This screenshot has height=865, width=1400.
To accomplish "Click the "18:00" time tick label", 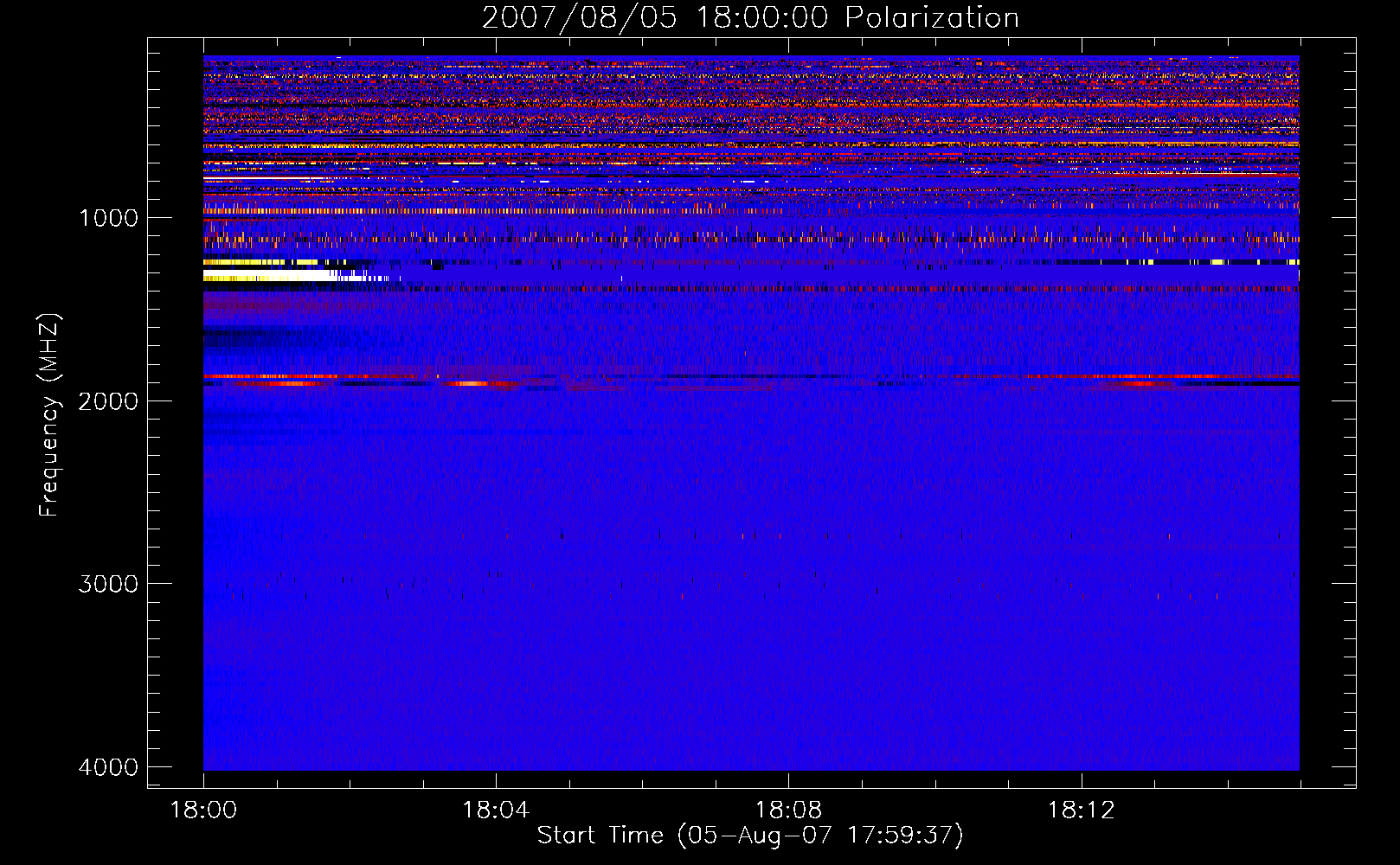I will tap(203, 811).
